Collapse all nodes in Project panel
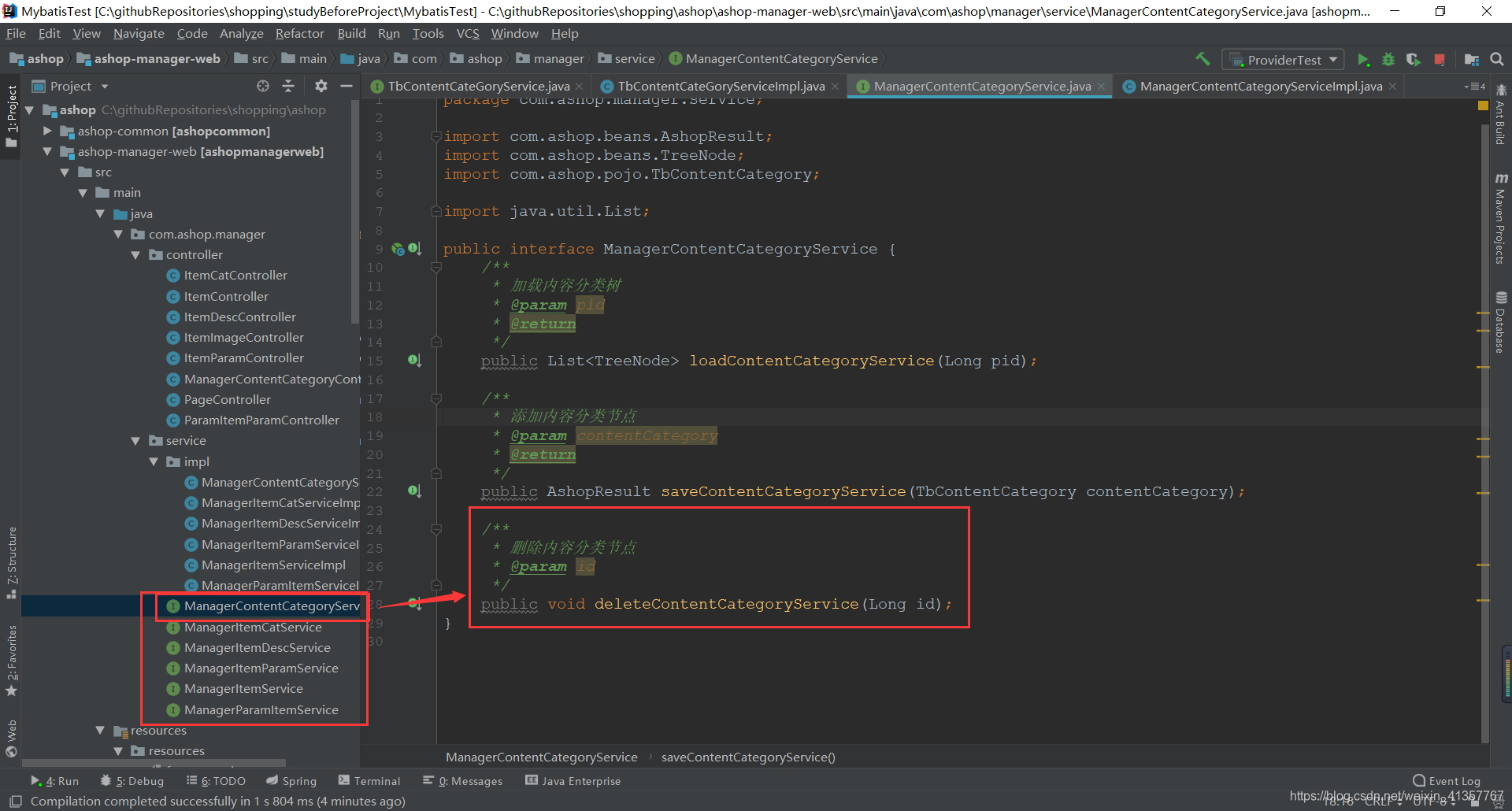Screen dimensions: 1512x811 288,86
